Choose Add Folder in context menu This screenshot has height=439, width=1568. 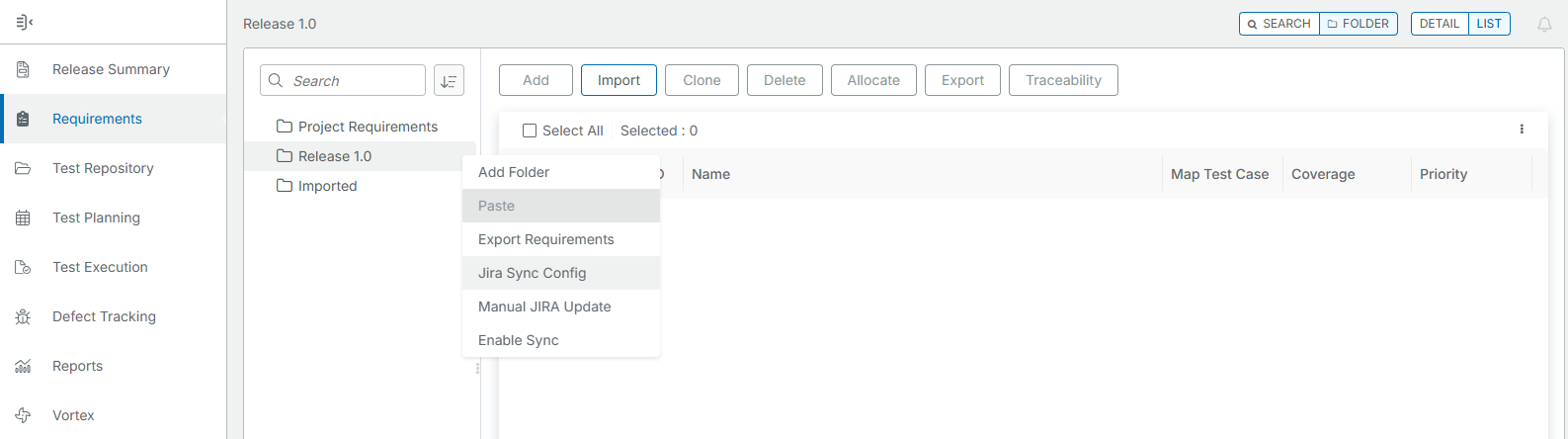(514, 172)
